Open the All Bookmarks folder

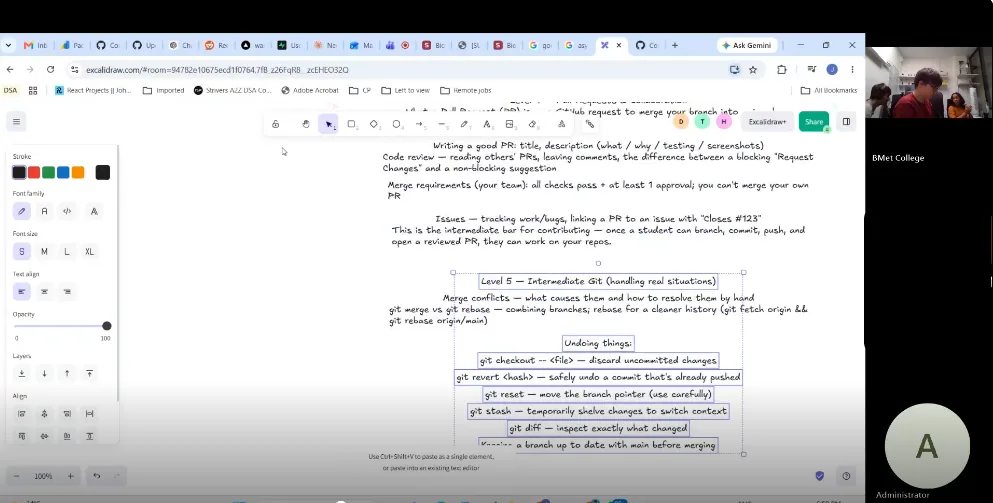(x=828, y=91)
